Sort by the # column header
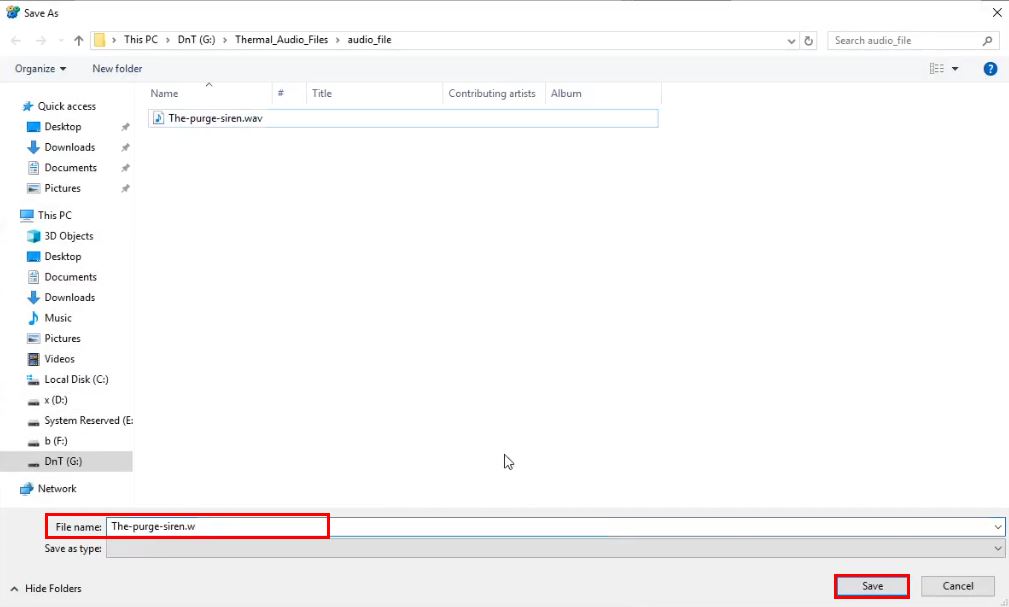 [289, 93]
